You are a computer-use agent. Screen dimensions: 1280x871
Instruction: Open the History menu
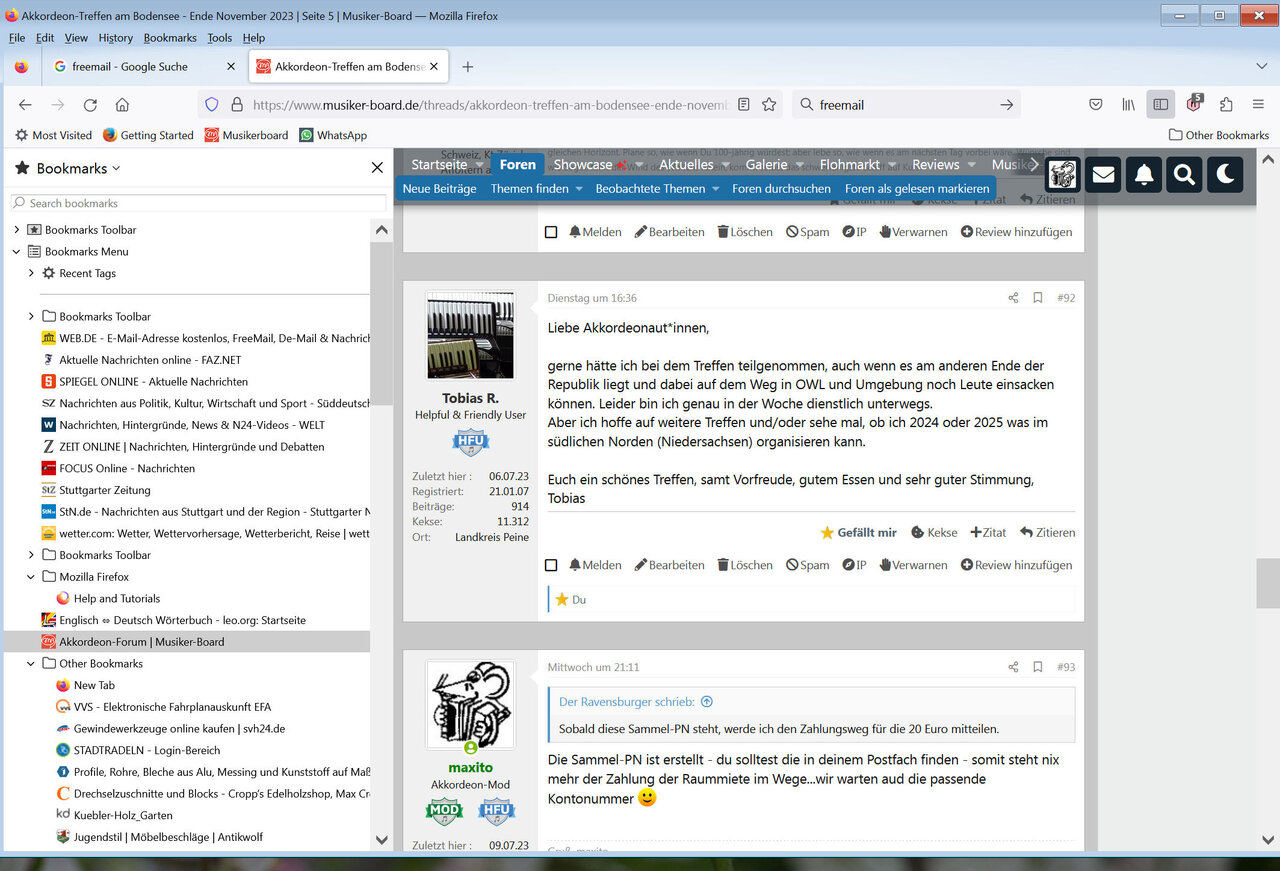pyautogui.click(x=115, y=38)
